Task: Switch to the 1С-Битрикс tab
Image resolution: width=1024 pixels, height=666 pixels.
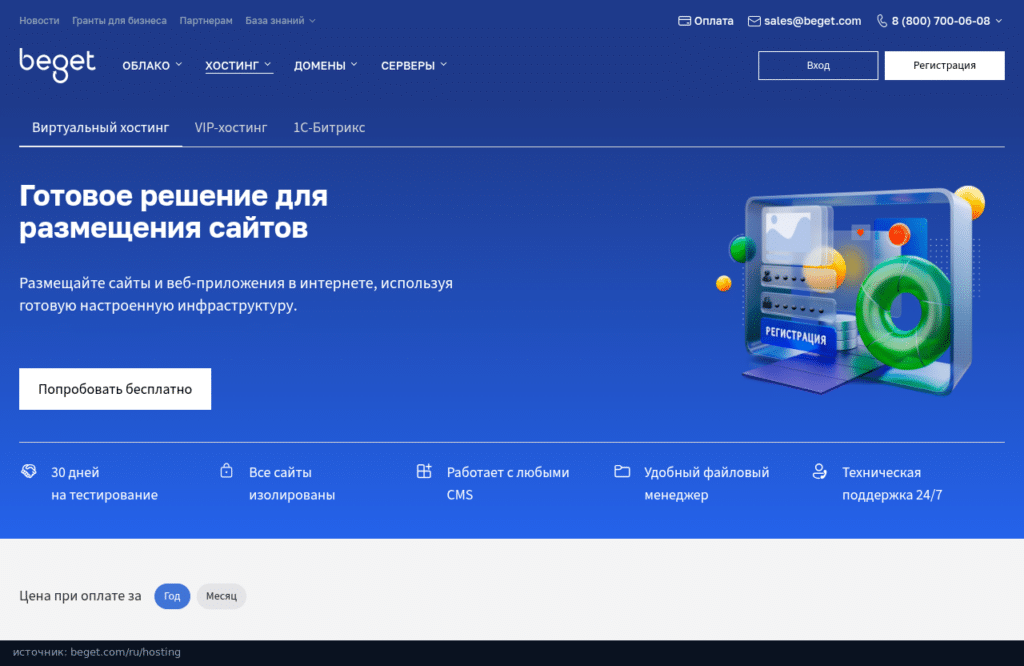Action: pos(329,127)
